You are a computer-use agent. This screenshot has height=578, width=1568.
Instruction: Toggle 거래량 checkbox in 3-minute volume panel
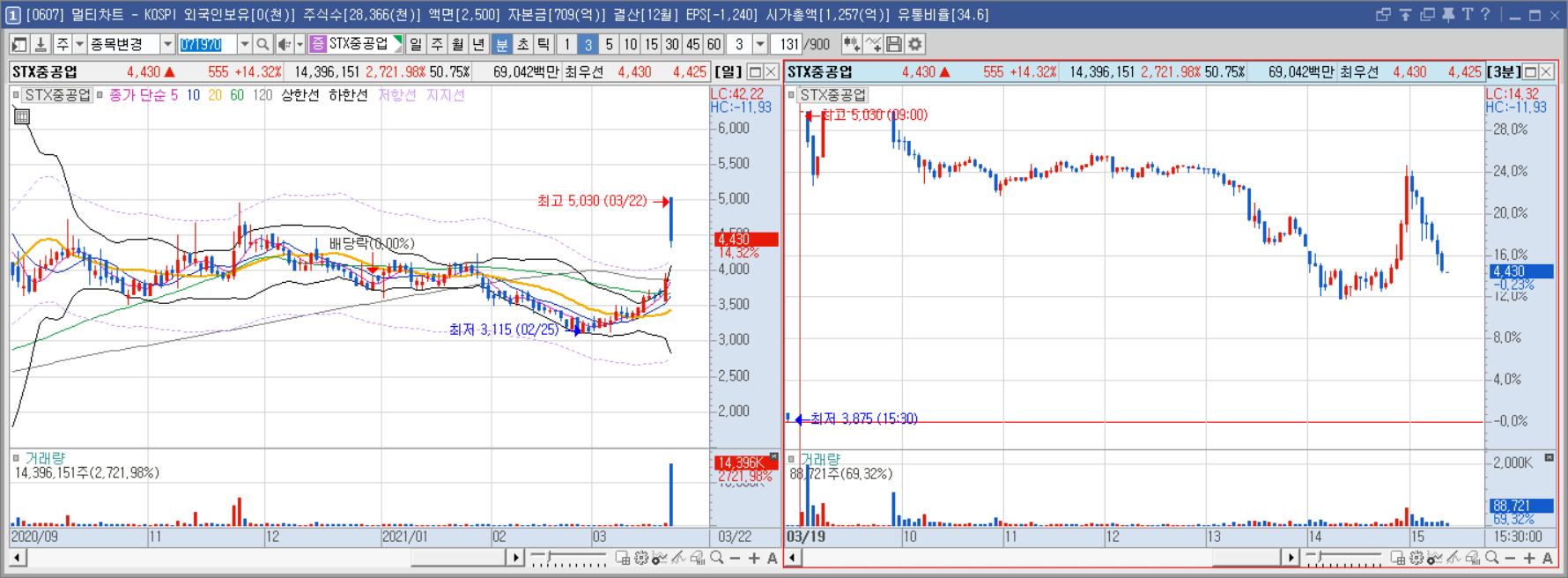click(792, 458)
